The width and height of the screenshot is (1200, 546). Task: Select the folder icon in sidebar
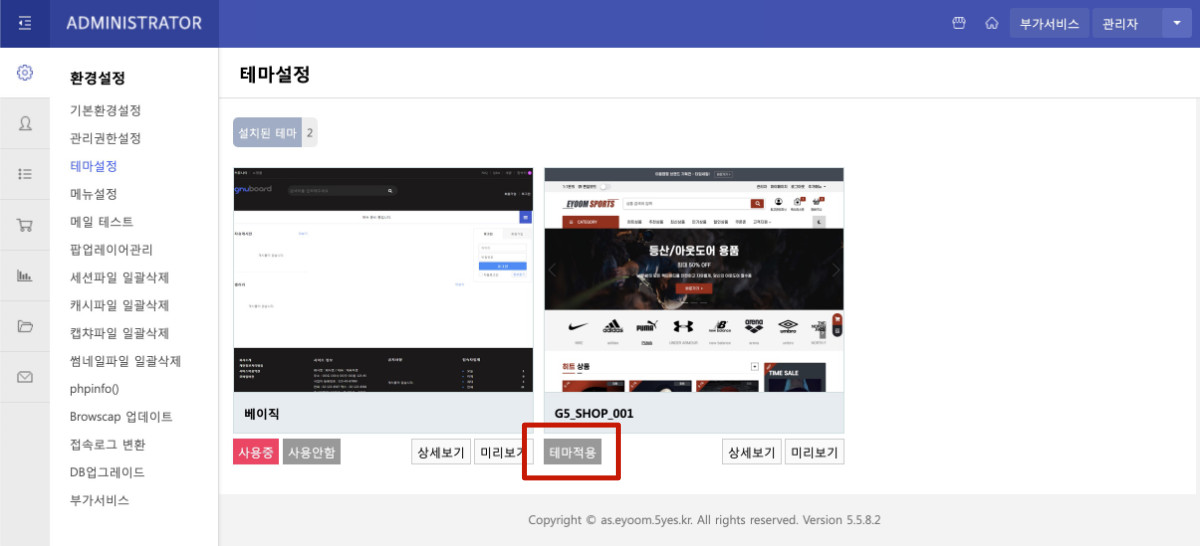[x=25, y=326]
